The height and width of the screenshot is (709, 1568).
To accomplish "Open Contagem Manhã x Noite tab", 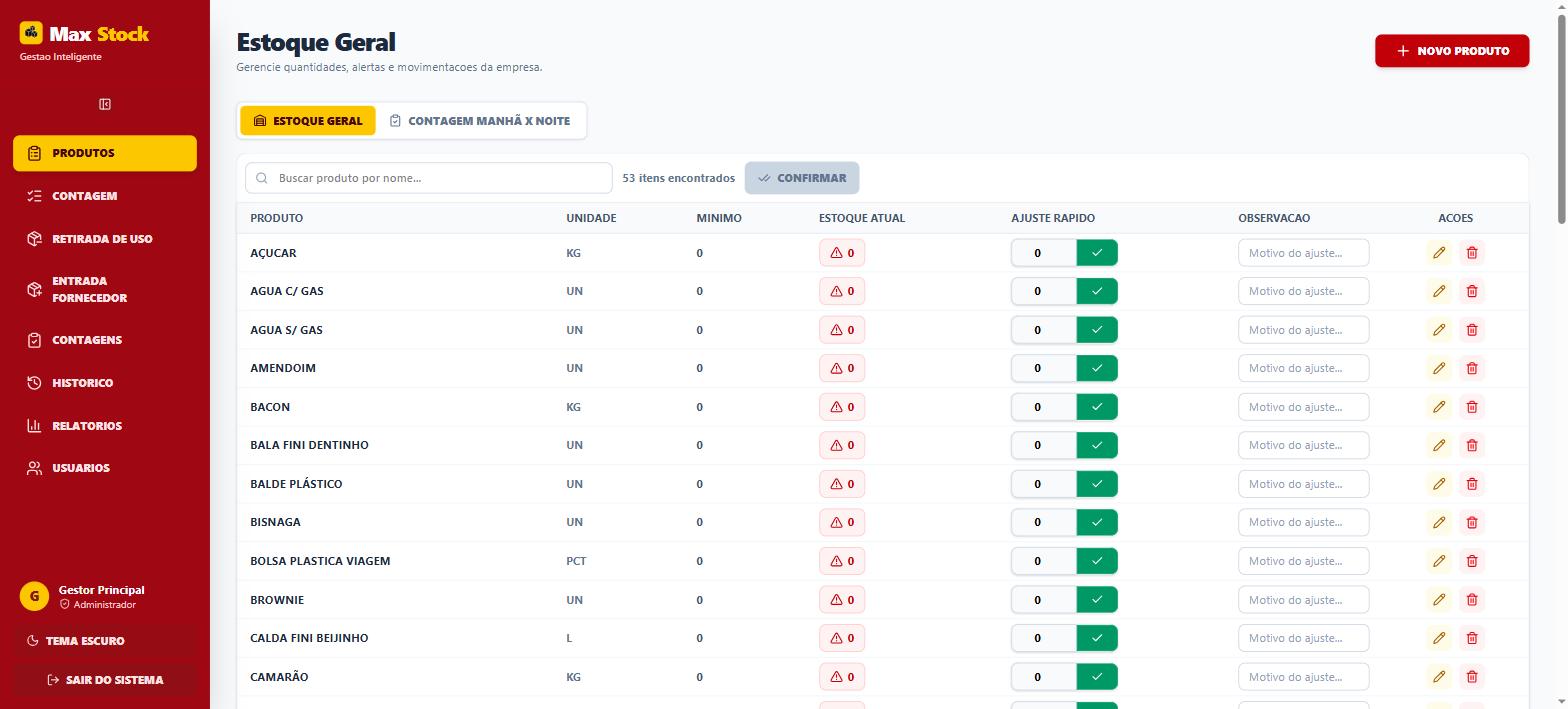I will click(x=480, y=121).
